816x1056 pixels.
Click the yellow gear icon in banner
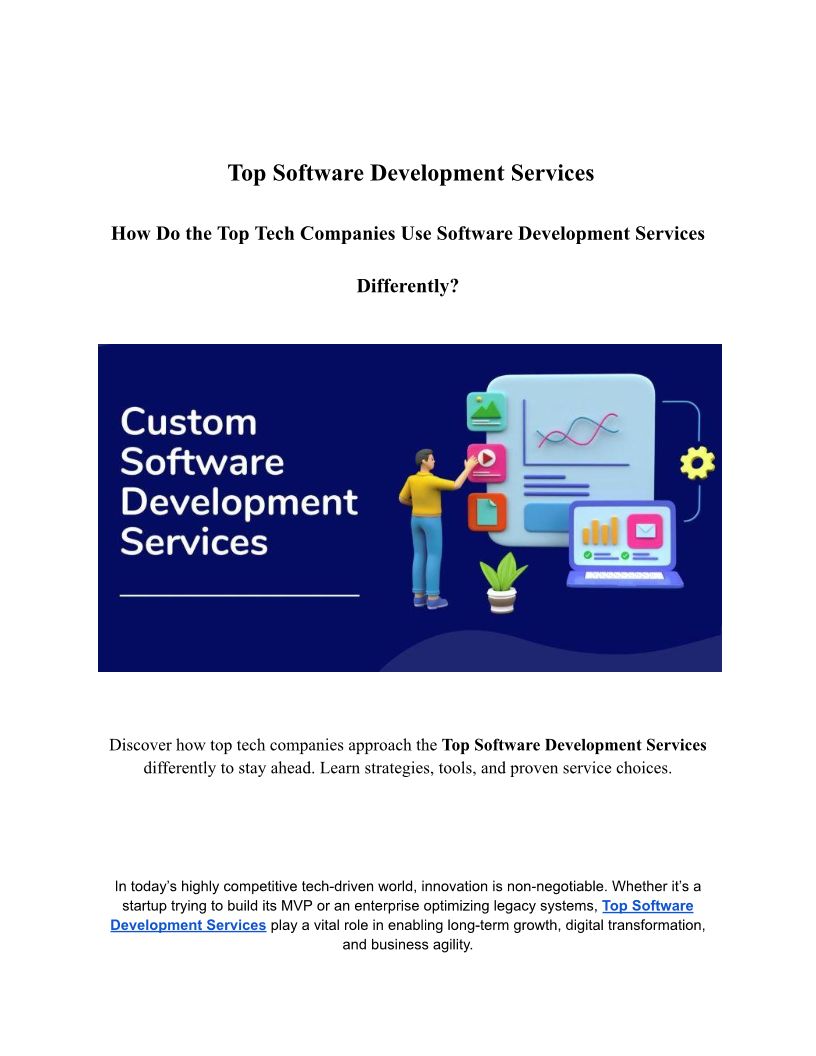click(697, 462)
